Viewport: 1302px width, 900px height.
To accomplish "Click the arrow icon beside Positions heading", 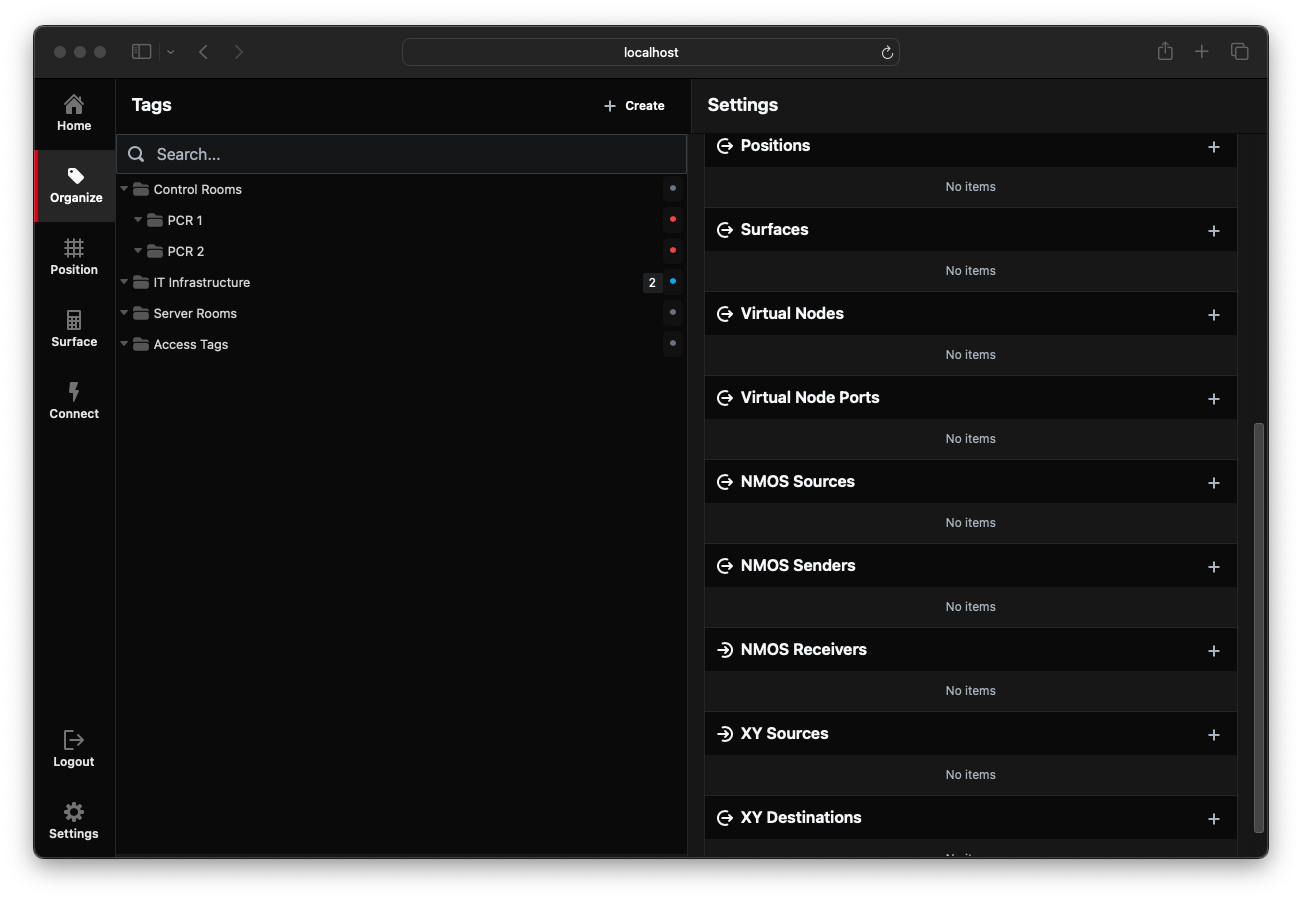I will (x=725, y=146).
